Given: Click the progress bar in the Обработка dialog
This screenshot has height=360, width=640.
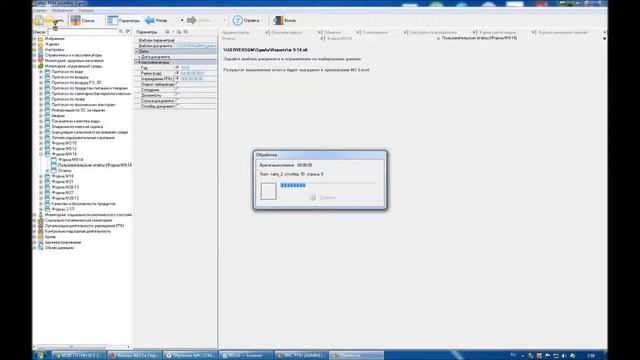Looking at the screenshot, I should coord(328,185).
